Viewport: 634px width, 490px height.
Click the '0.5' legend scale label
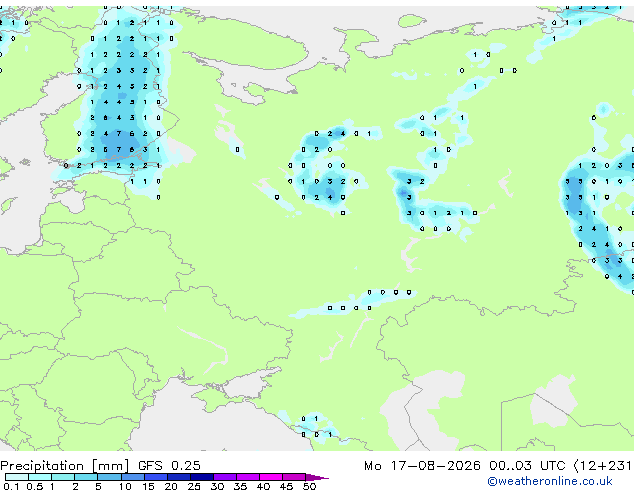pos(34,486)
